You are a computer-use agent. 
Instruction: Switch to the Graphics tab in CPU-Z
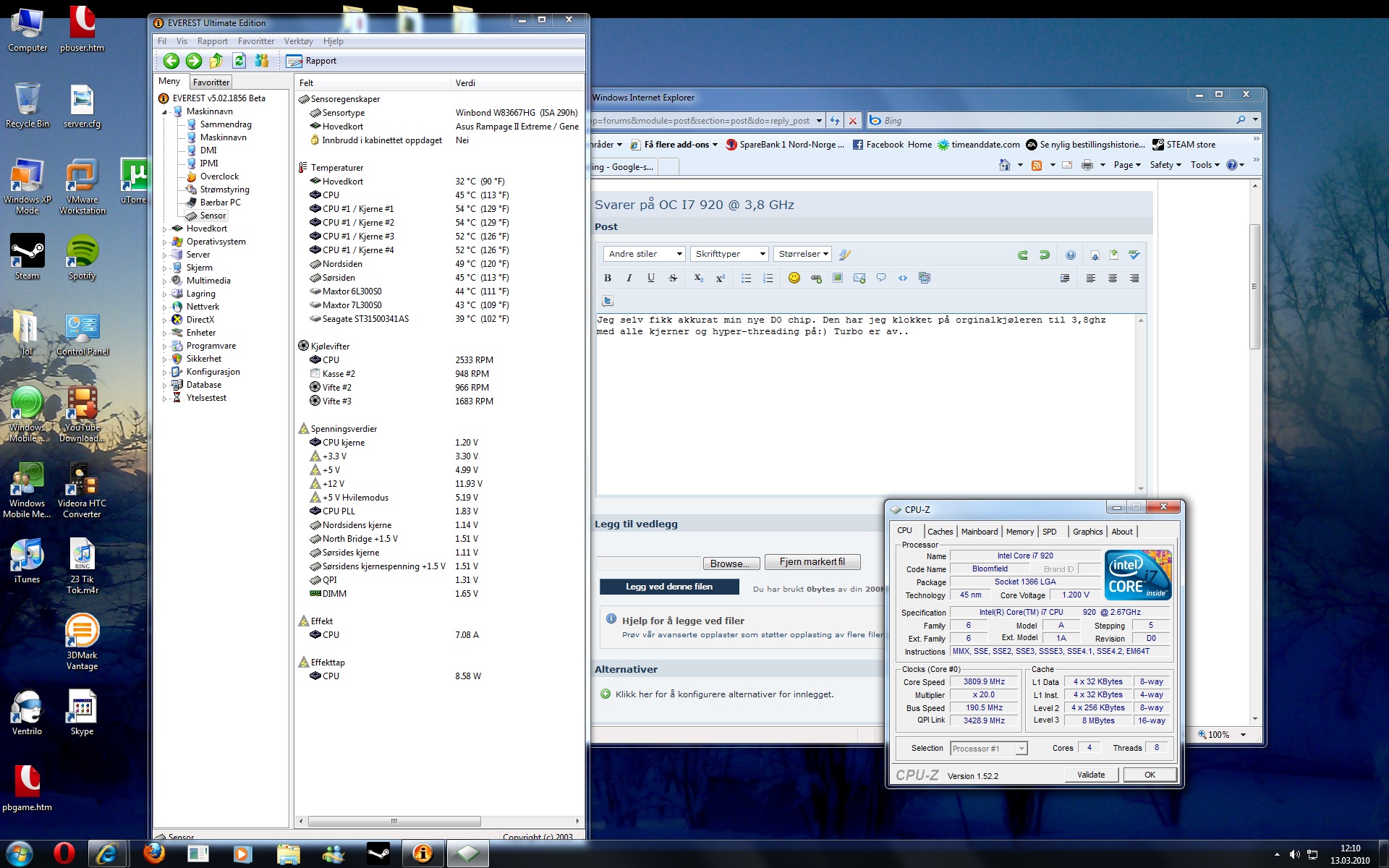[x=1087, y=532]
